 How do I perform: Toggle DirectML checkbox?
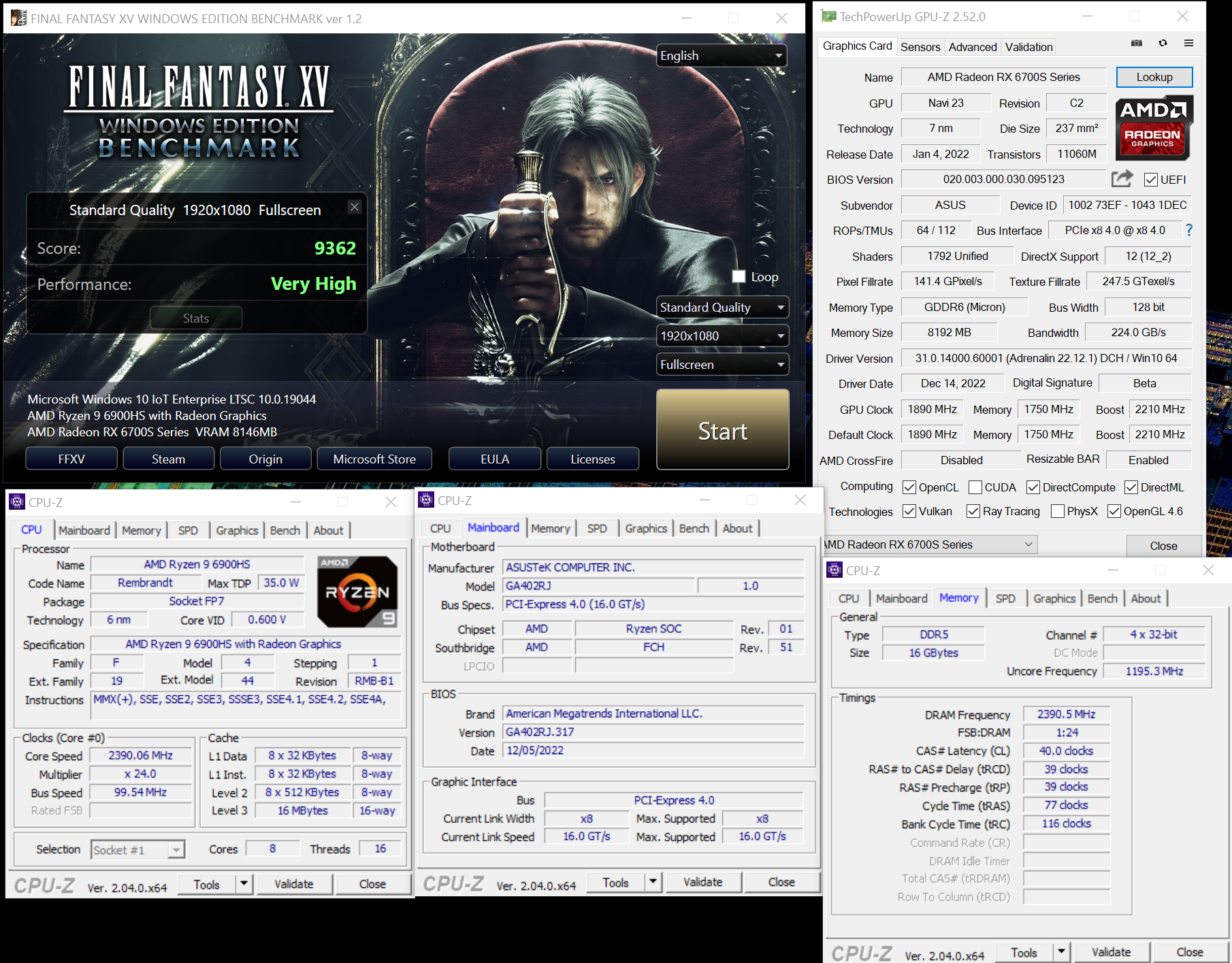[1131, 487]
